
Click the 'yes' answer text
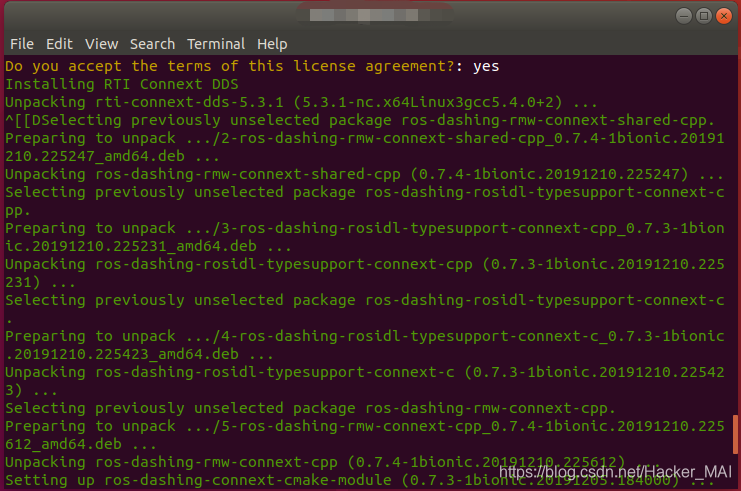(486, 66)
